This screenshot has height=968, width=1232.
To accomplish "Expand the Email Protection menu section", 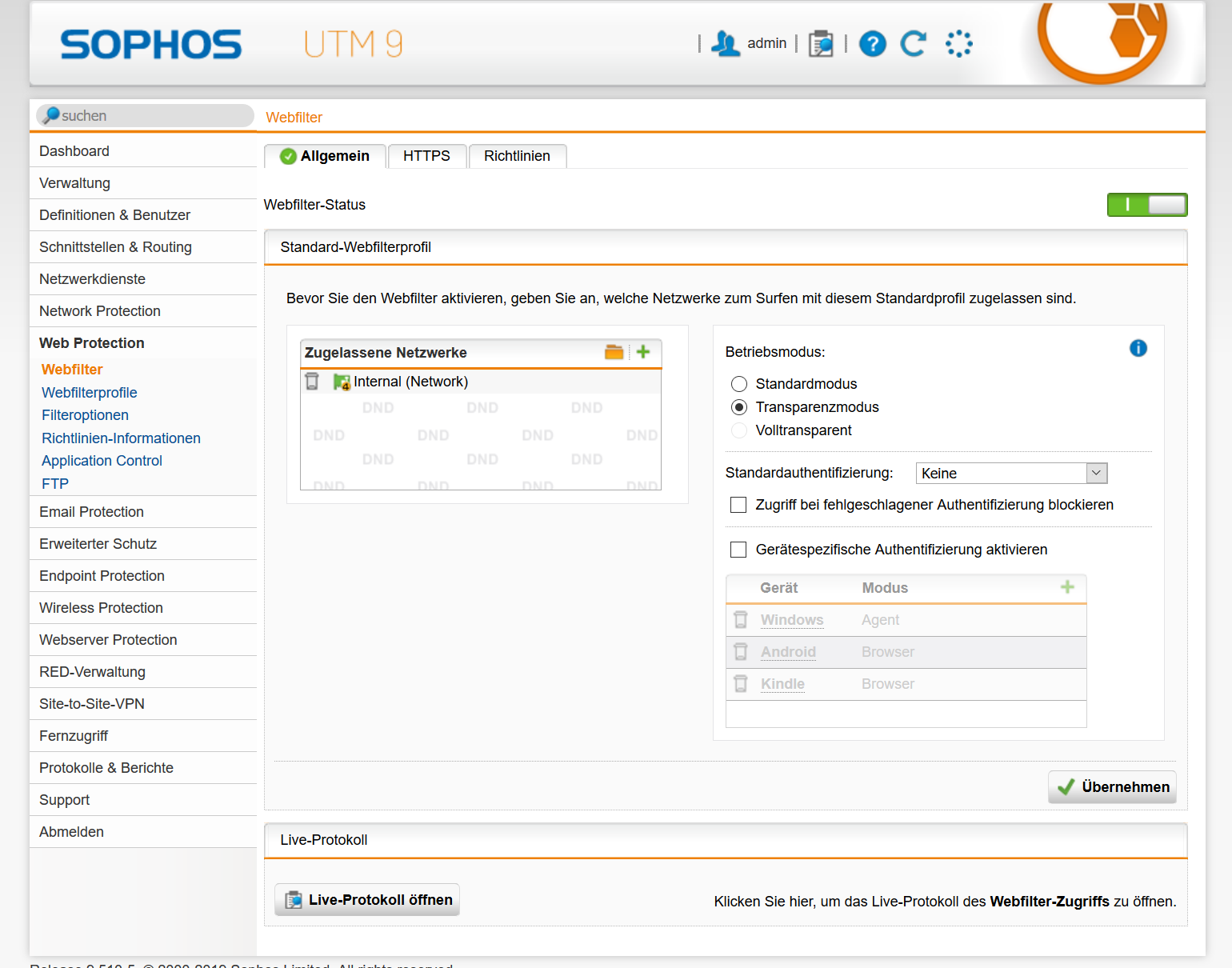I will click(x=91, y=512).
